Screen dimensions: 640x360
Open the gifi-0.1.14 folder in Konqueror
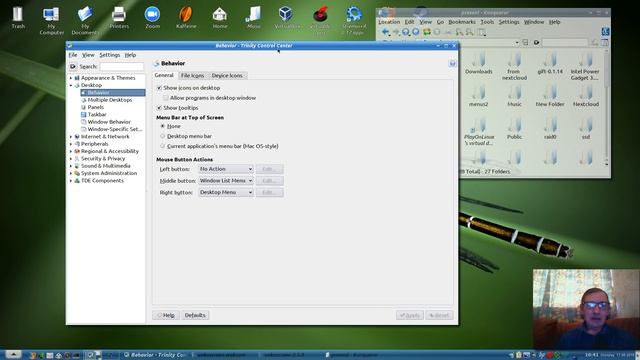click(x=550, y=64)
